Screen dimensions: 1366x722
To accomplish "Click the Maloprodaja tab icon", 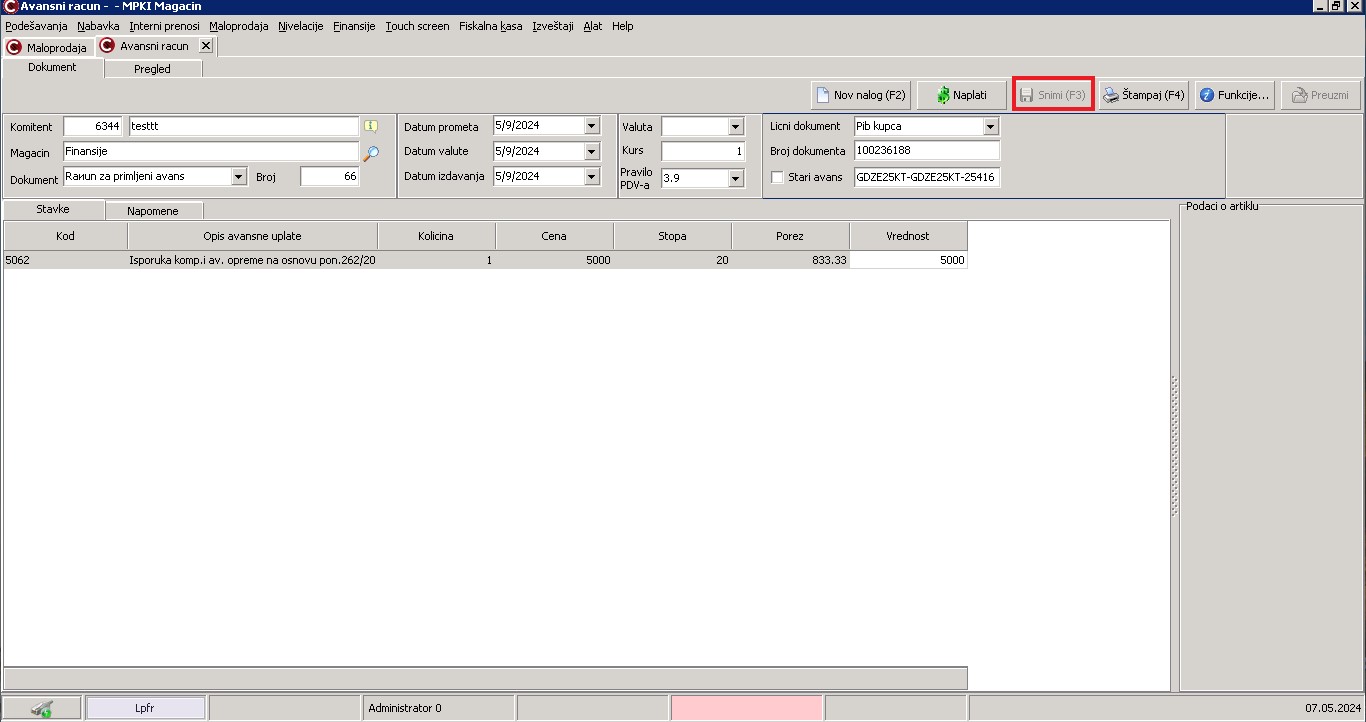I will (x=14, y=47).
